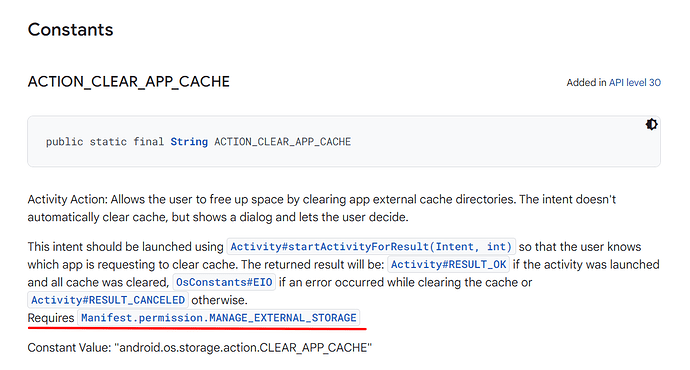The image size is (690, 370).
Task: Select the ACTION_CLEAR_APP_CACHE constant heading
Action: tap(128, 82)
